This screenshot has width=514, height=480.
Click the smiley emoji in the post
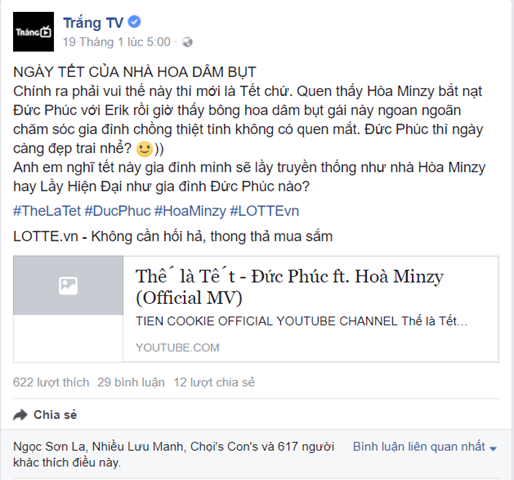click(x=145, y=149)
